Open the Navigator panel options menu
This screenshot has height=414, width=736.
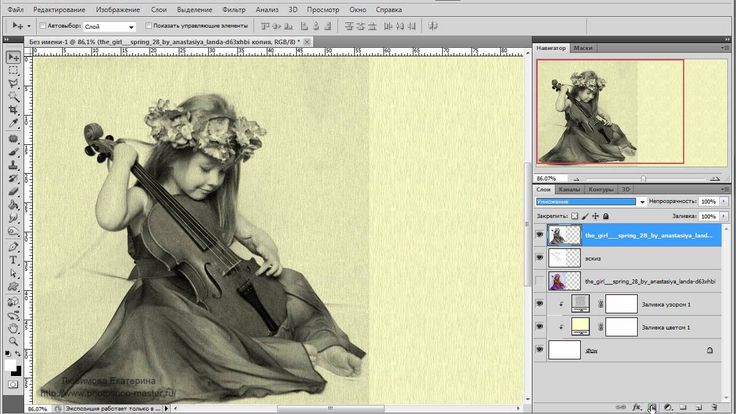click(x=725, y=48)
